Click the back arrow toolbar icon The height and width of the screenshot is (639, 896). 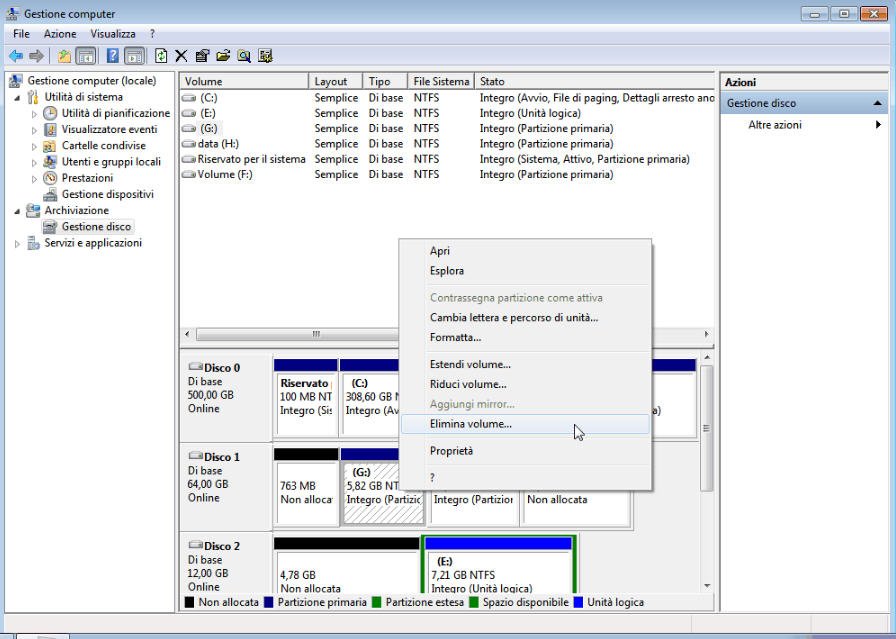coord(16,56)
